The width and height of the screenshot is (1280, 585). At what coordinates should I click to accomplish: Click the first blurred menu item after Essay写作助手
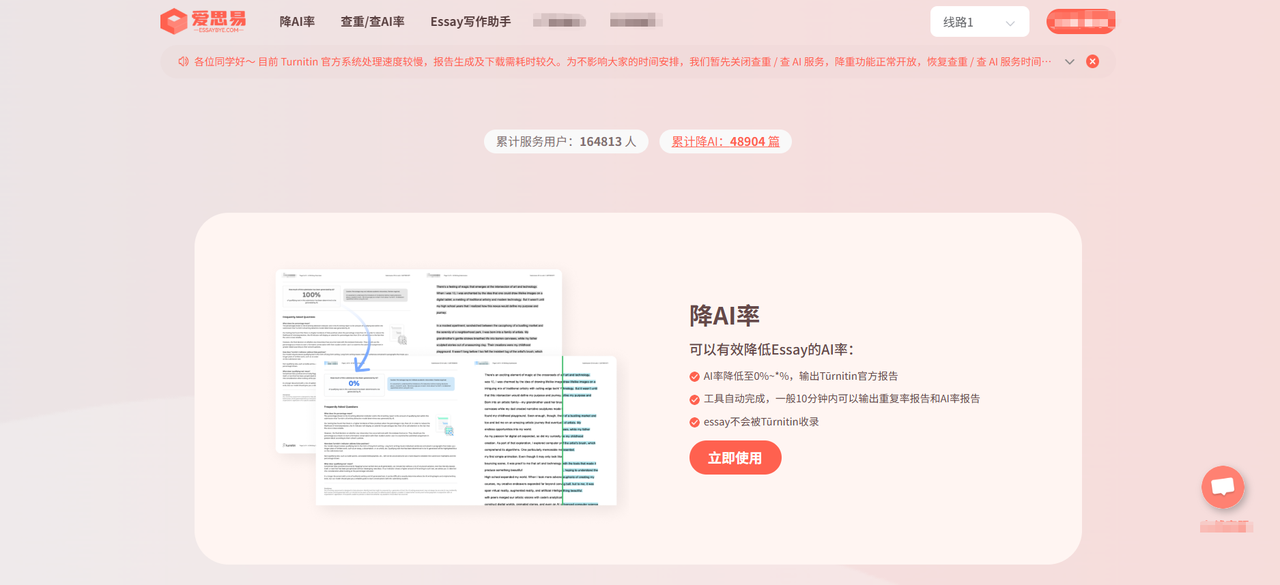(x=559, y=21)
